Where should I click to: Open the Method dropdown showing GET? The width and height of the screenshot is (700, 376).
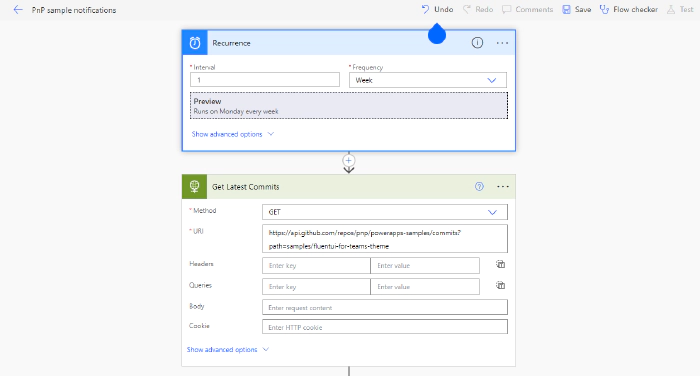pyautogui.click(x=385, y=212)
